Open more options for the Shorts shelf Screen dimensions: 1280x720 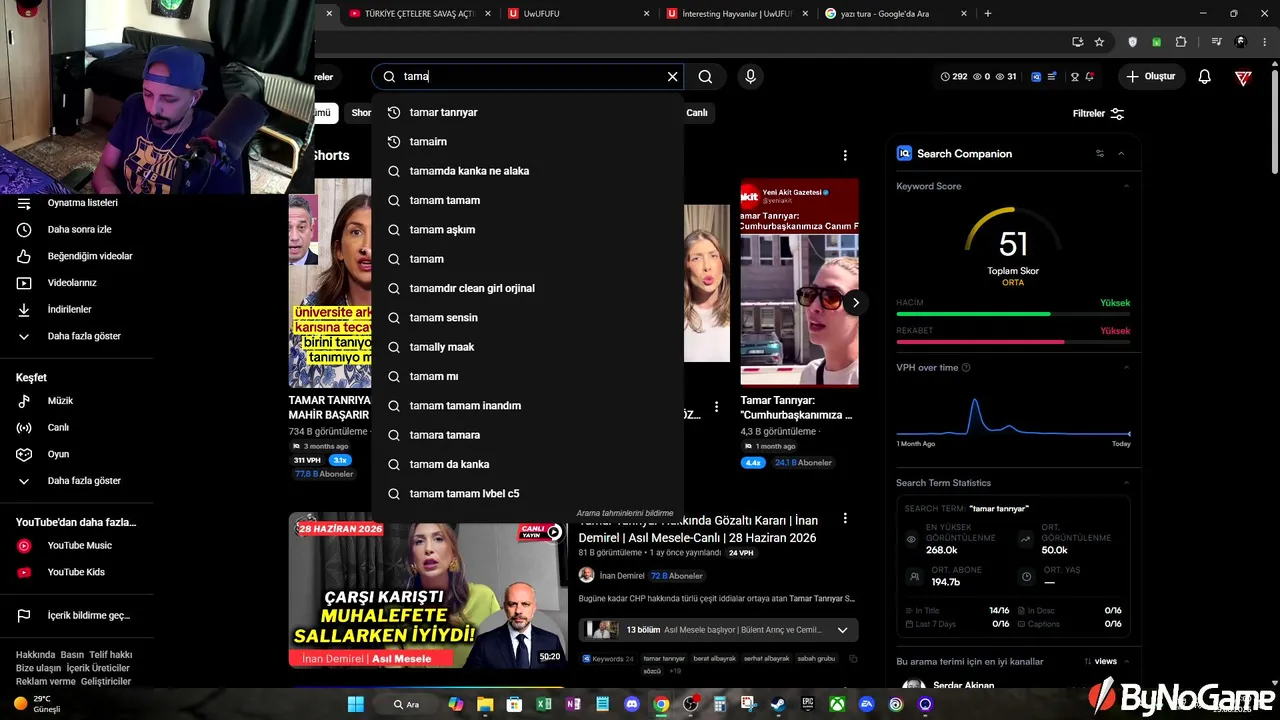pos(845,156)
